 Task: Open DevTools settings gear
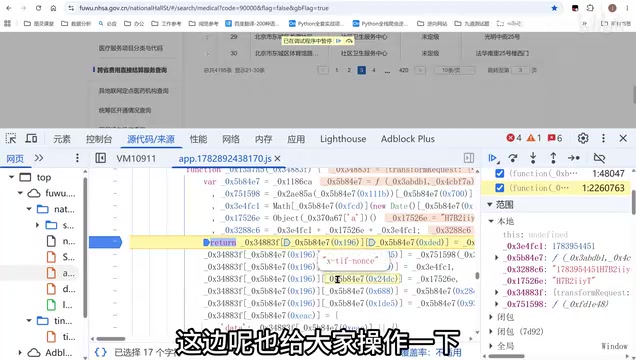[583, 138]
